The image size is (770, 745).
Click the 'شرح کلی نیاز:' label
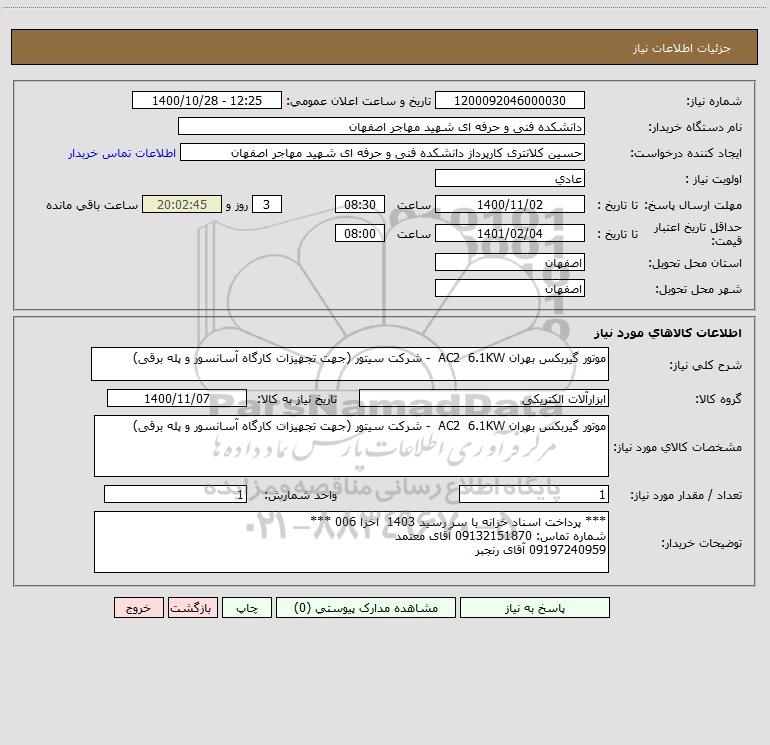706,365
